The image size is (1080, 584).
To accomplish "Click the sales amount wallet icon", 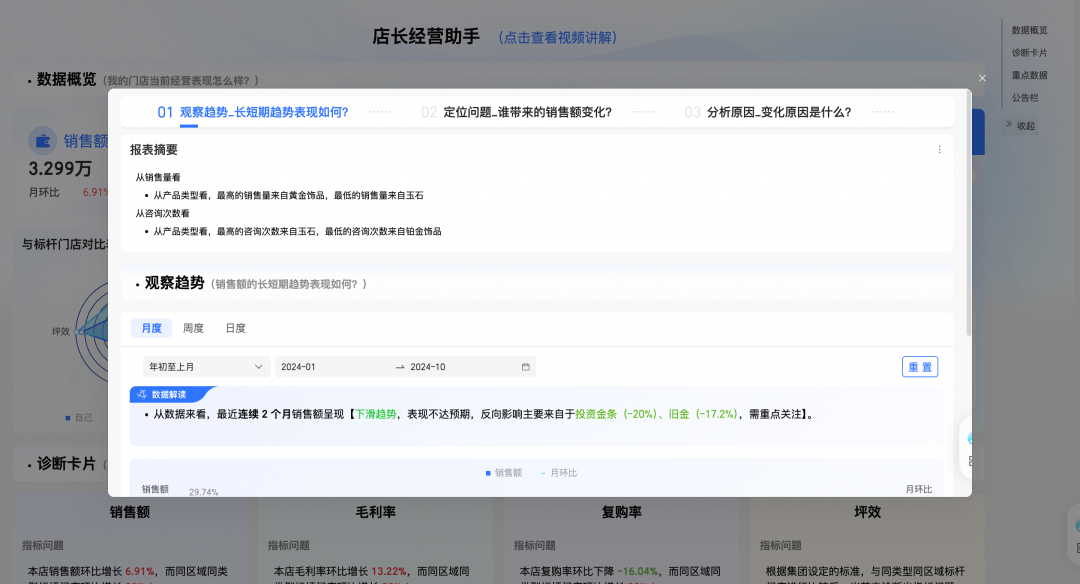I will point(43,140).
